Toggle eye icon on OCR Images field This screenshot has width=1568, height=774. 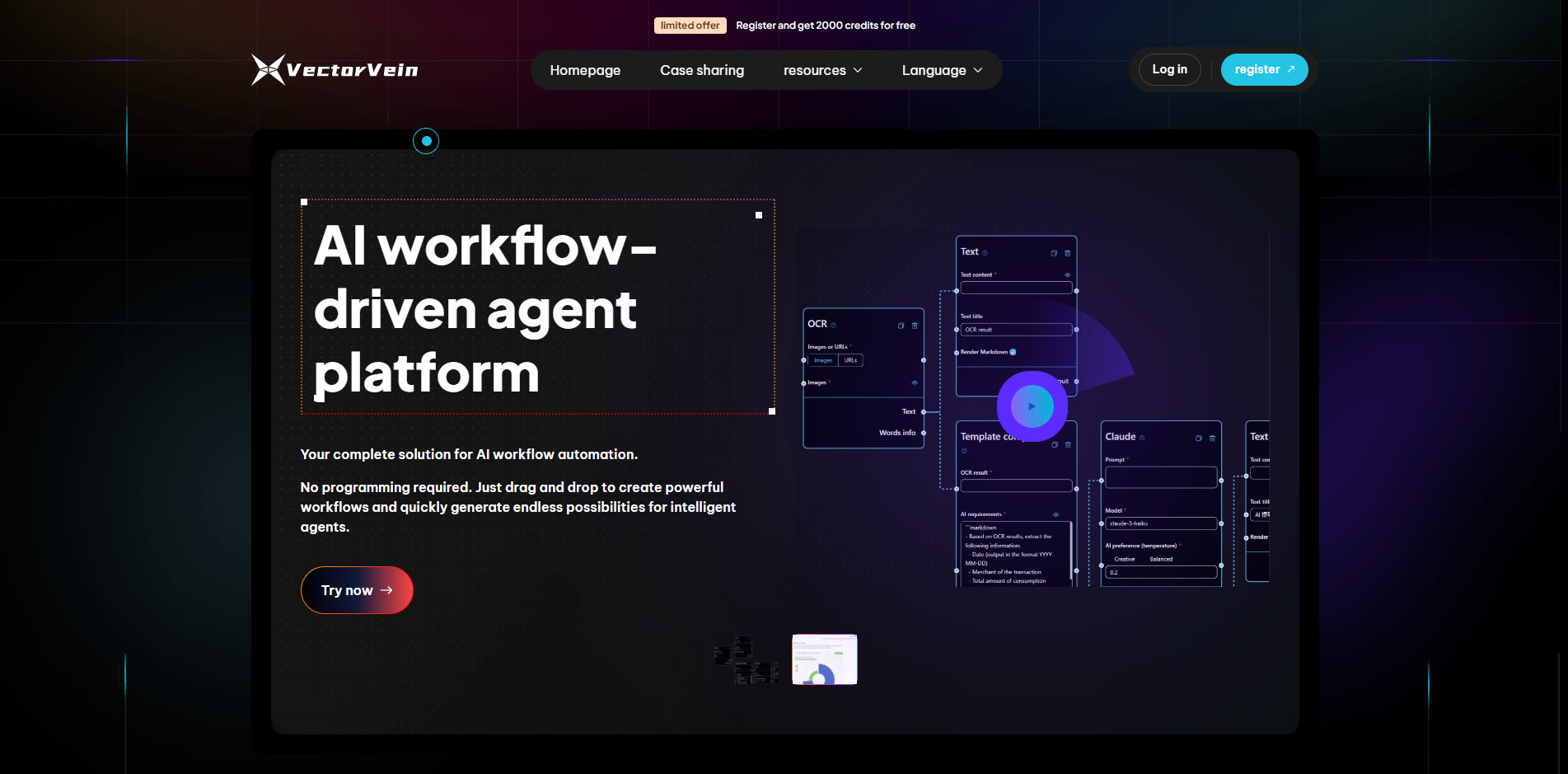tap(915, 382)
